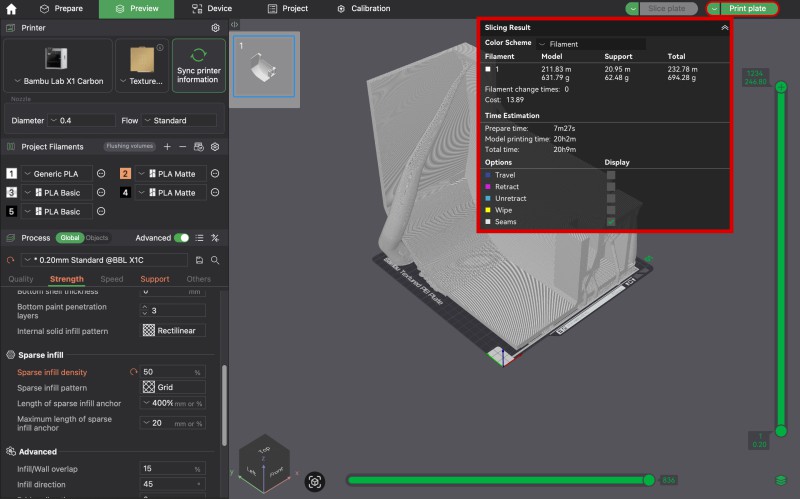
Task: Toggle Travel display checkbox
Action: click(x=611, y=175)
